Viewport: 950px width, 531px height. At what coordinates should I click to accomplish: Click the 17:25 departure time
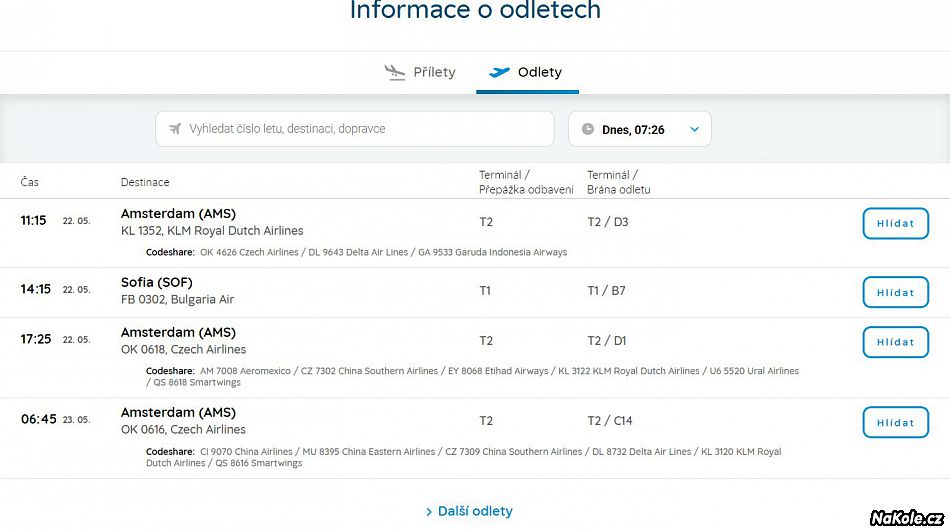36,339
